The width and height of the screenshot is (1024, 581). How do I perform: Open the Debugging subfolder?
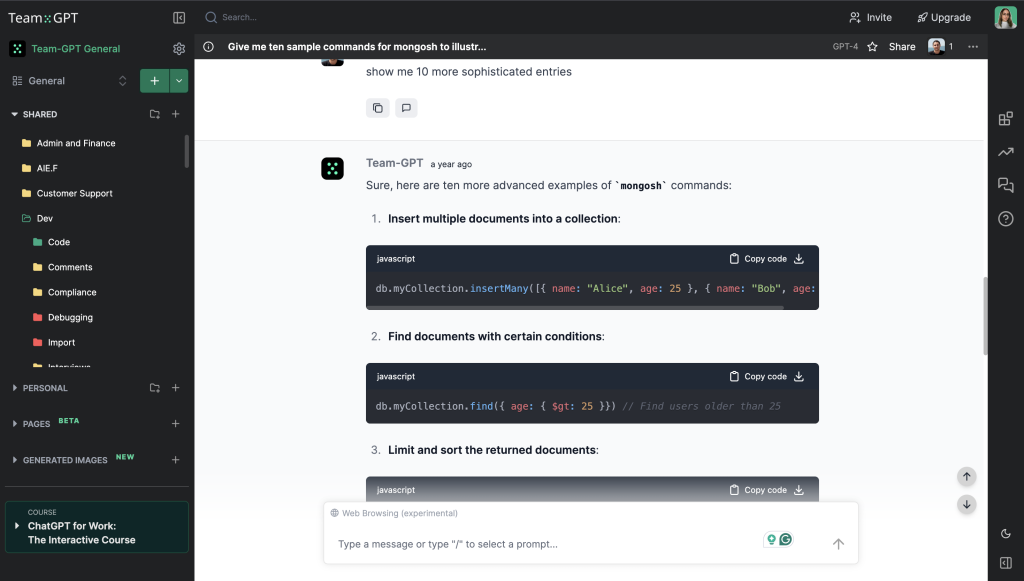tap(63, 317)
